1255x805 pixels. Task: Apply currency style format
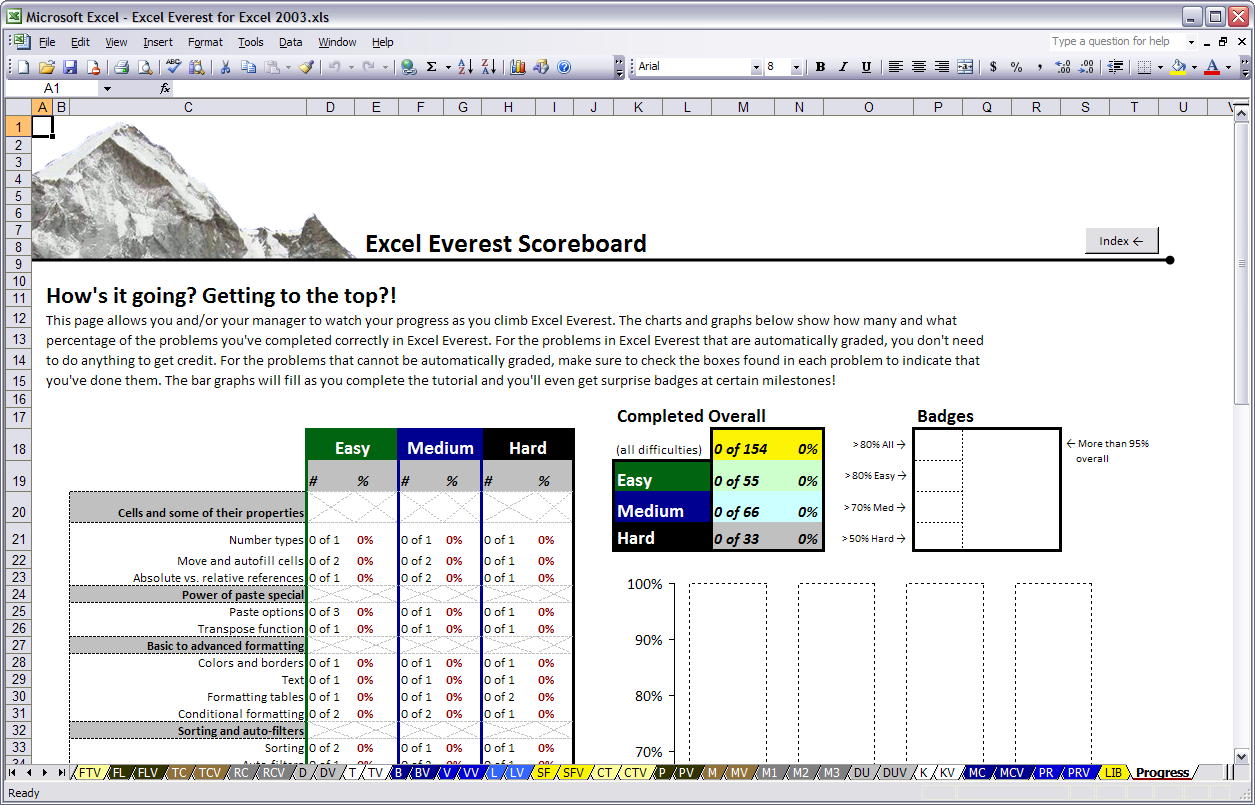point(993,67)
